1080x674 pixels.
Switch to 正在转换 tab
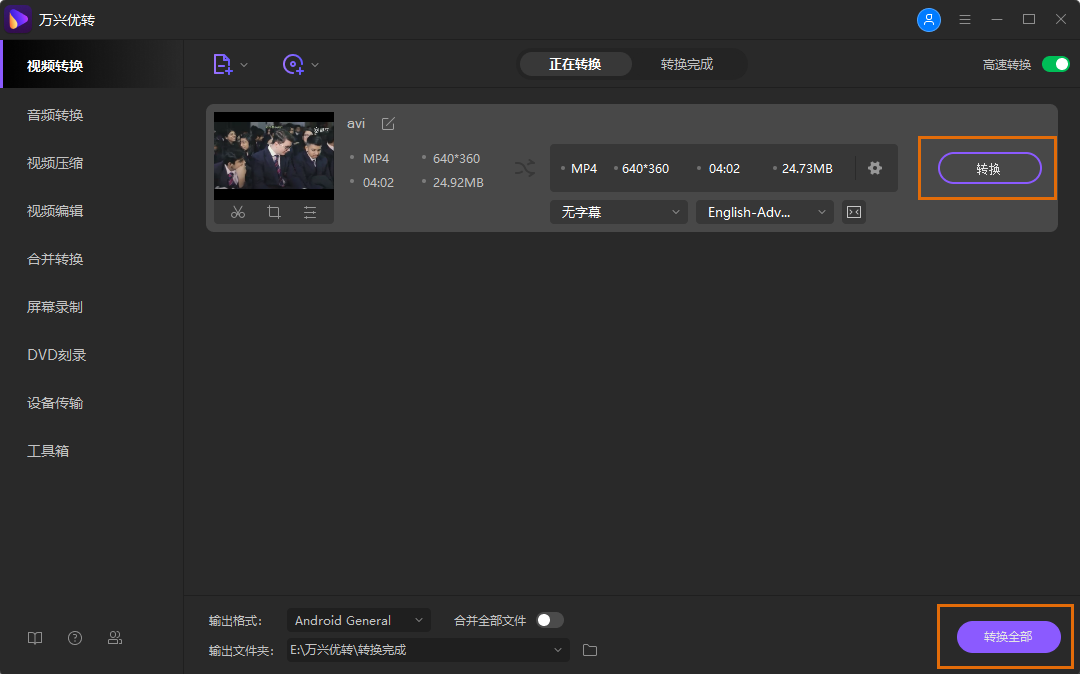click(575, 64)
